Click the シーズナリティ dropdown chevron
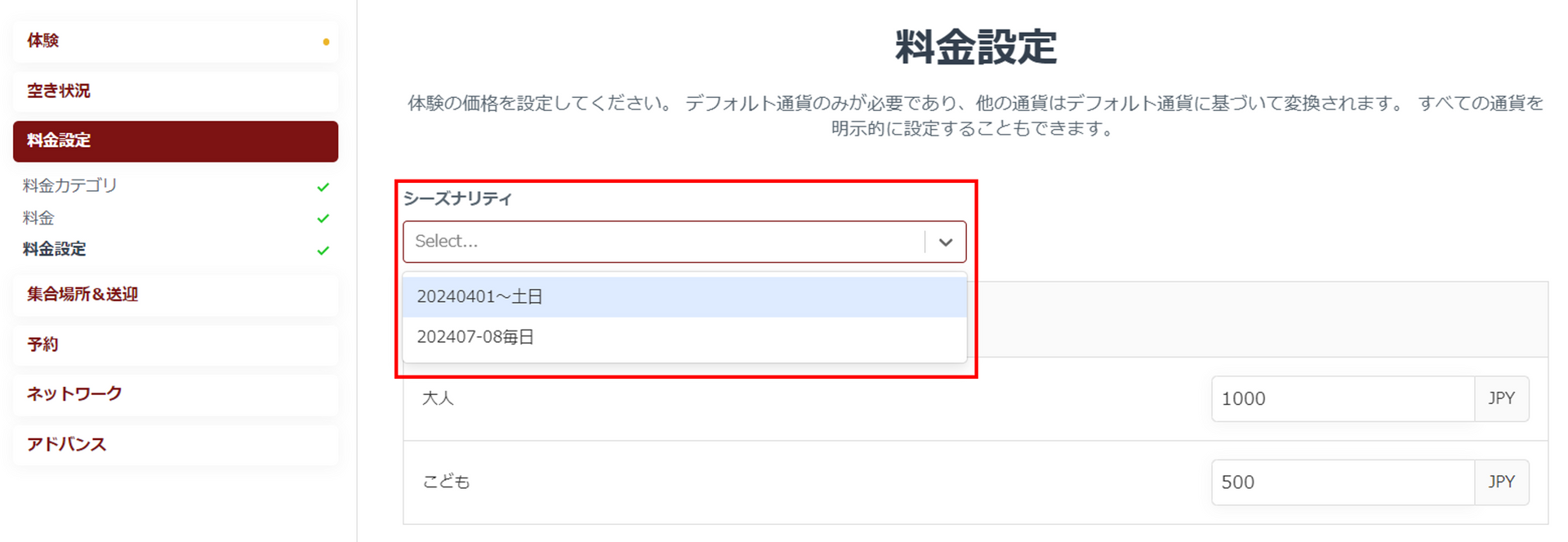The width and height of the screenshot is (1568, 542). point(946,242)
